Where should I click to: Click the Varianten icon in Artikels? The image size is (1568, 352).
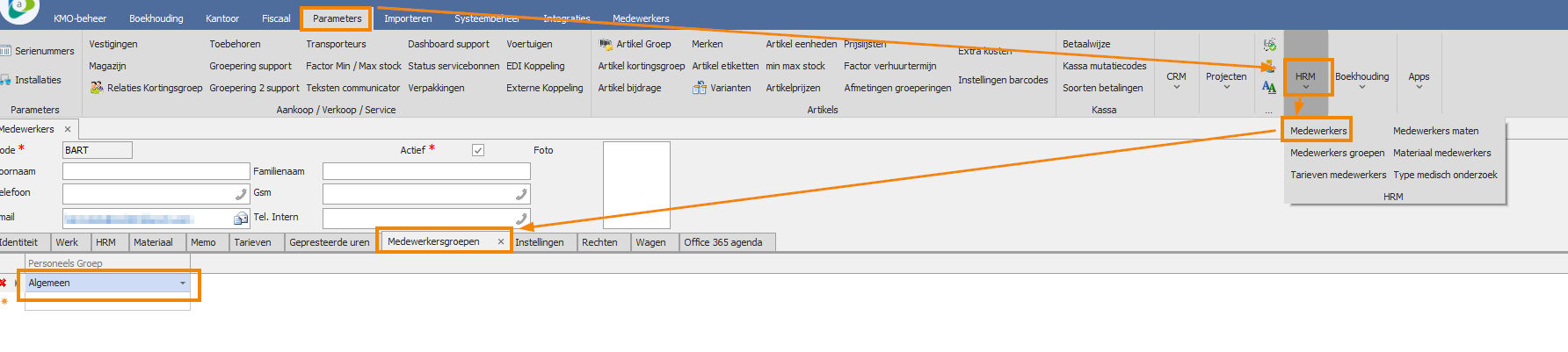pos(700,88)
